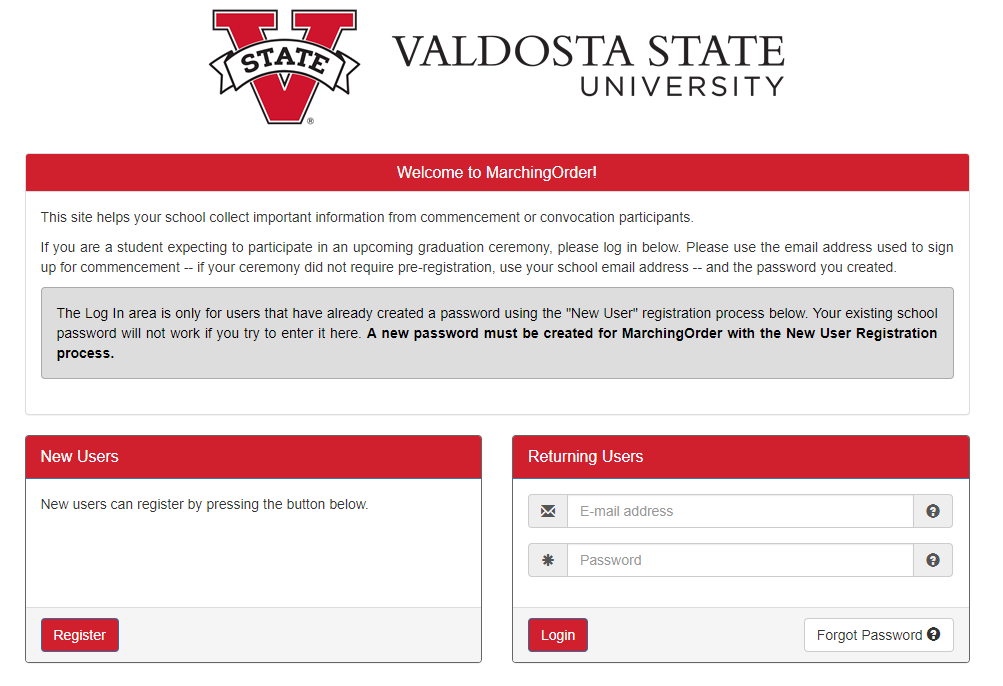This screenshot has height=686, width=1003.
Task: Open the email address help question mark
Action: coord(932,511)
